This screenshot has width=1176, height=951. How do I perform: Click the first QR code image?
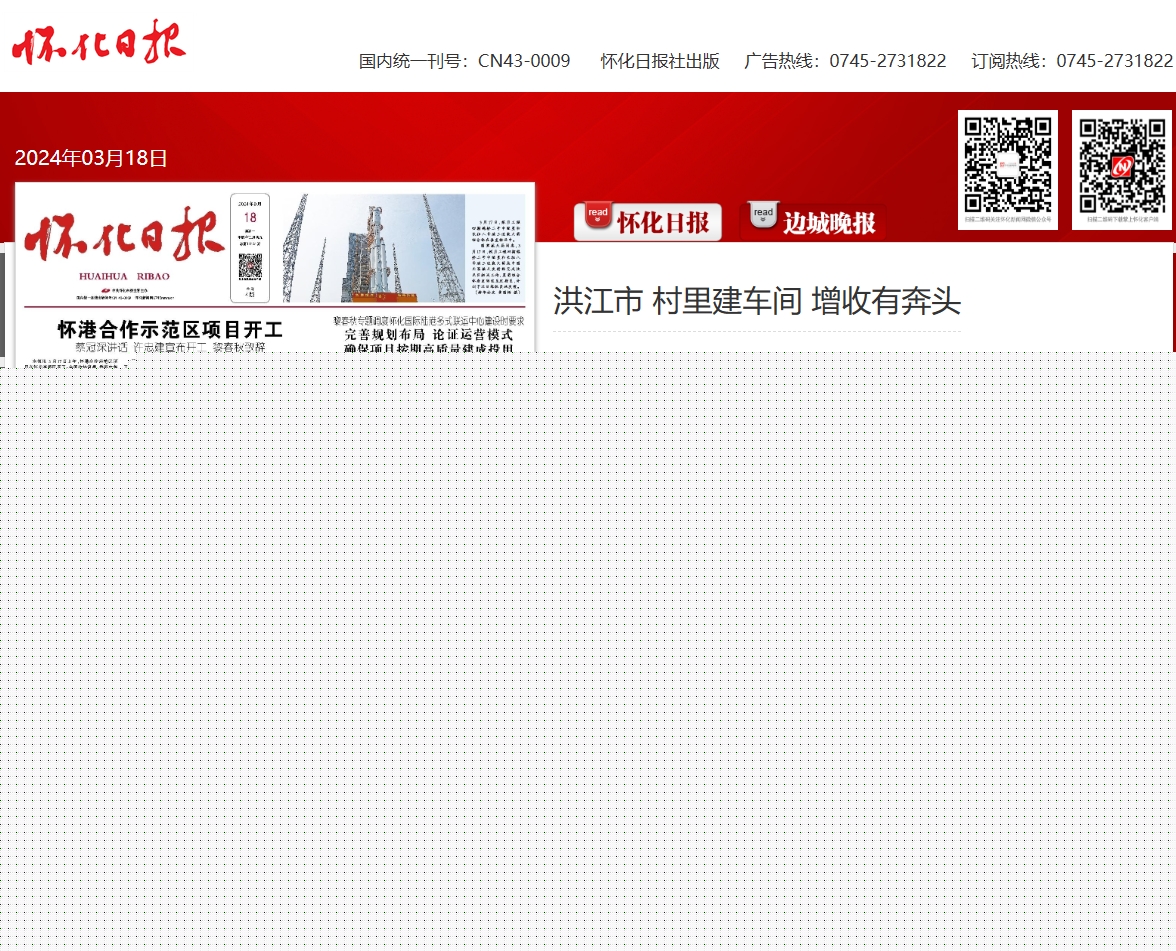(x=1007, y=170)
